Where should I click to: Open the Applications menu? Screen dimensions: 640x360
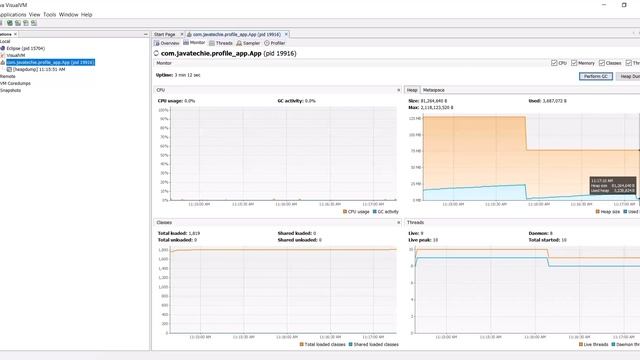[x=13, y=15]
